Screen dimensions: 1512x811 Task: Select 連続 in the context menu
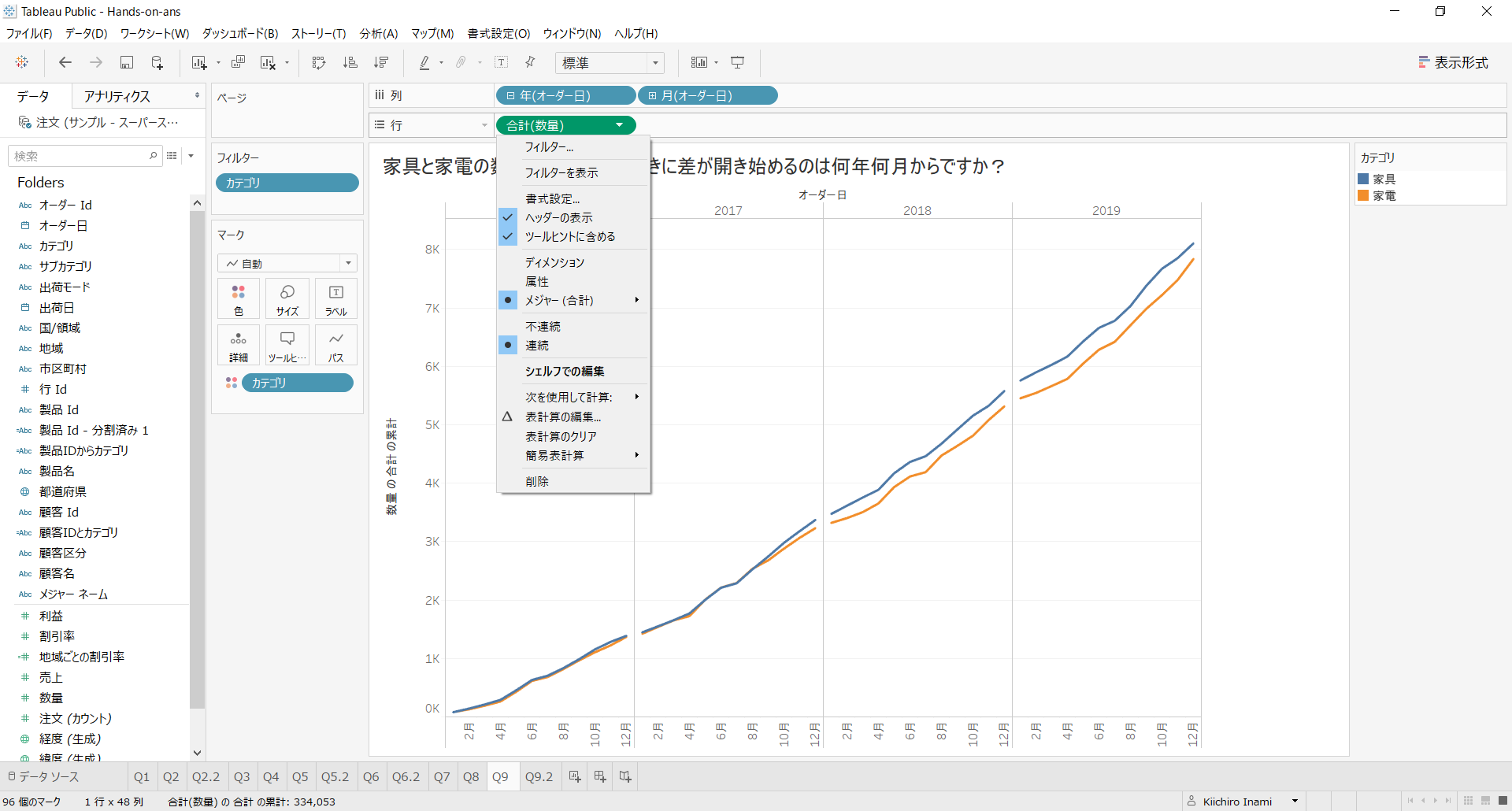coord(573,345)
